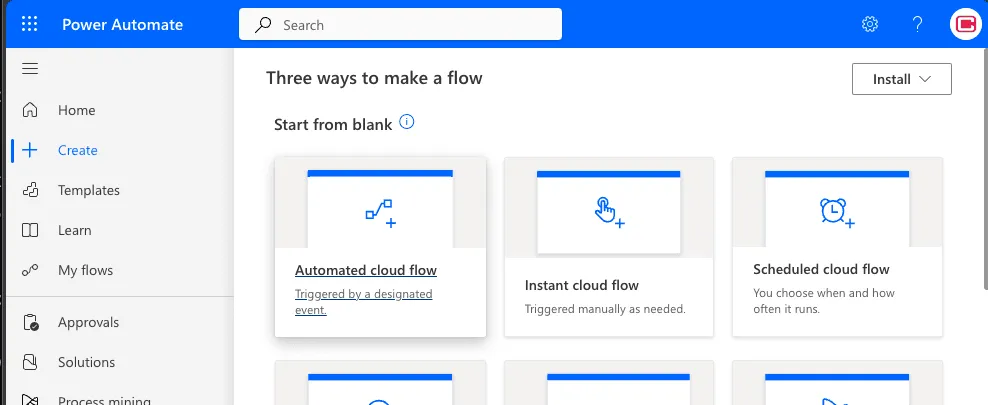
Task: Click the Approvals clipboard icon
Action: [x=30, y=322]
